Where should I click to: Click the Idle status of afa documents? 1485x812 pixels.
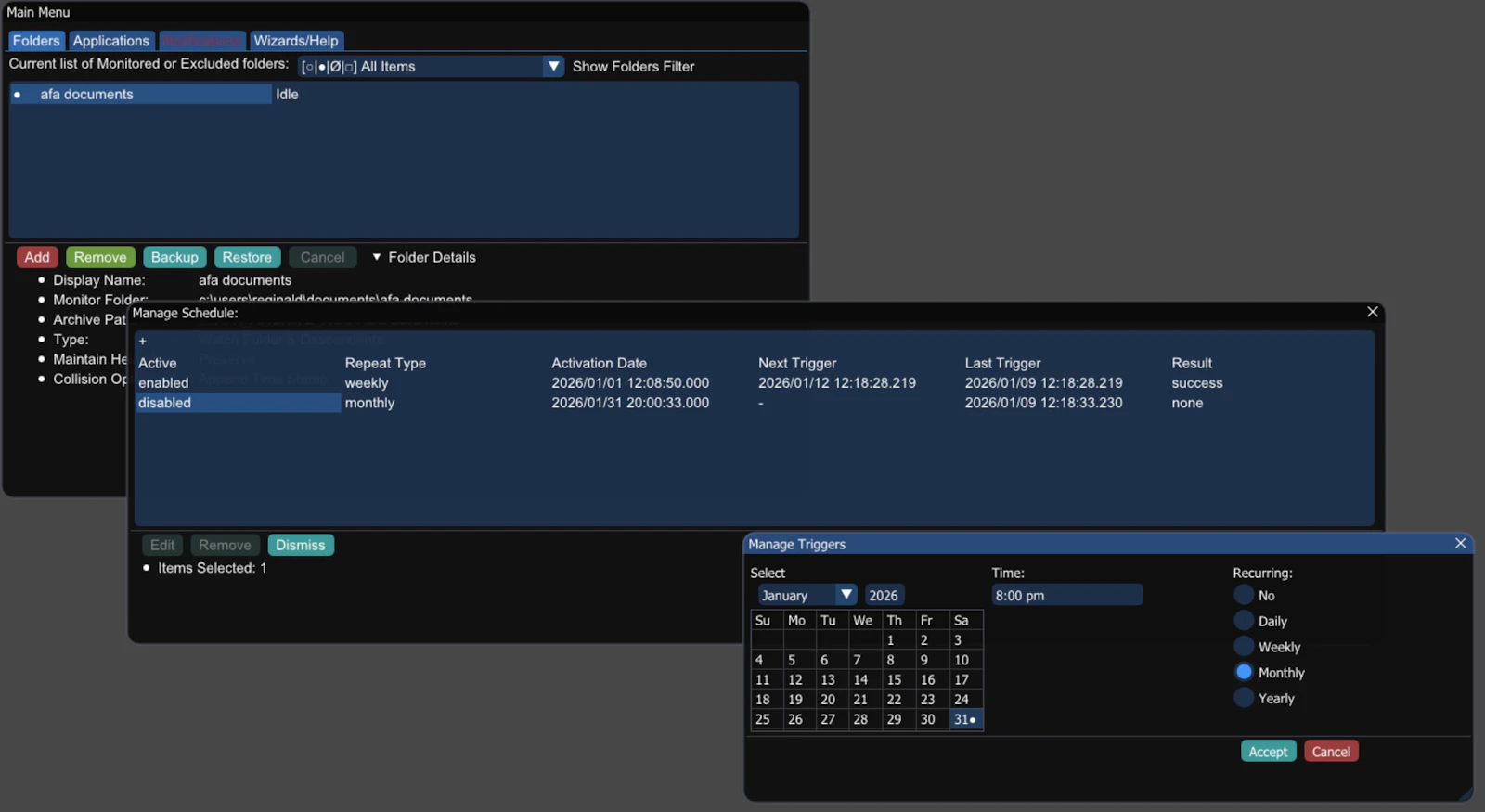tap(287, 95)
